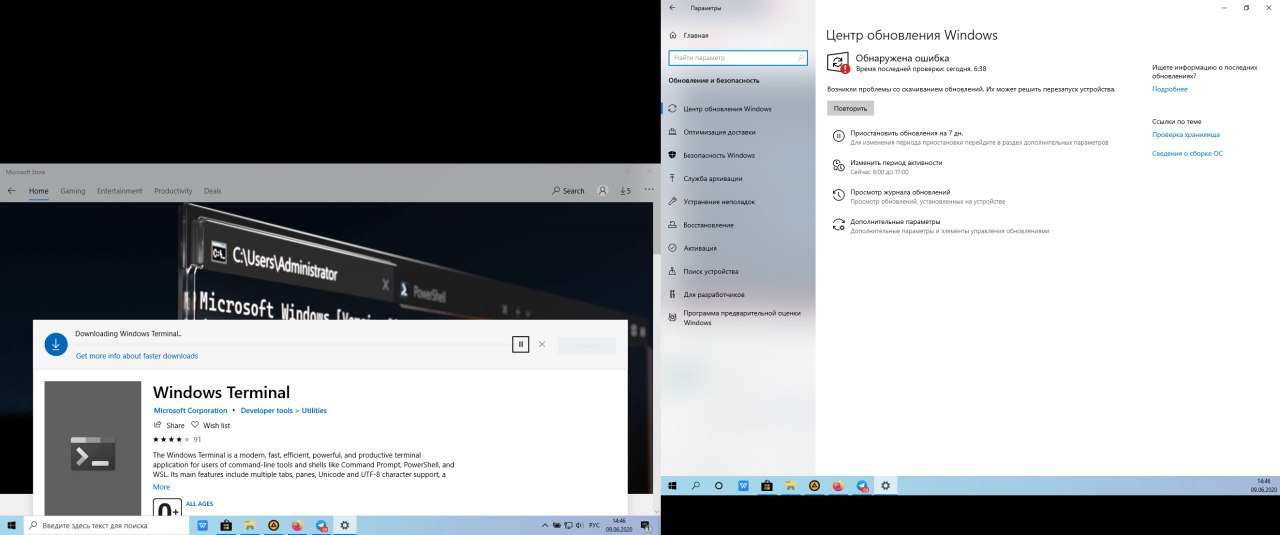This screenshot has height=535, width=1280.
Task: Click the Поиск устройства sidebar icon
Action: 673,271
